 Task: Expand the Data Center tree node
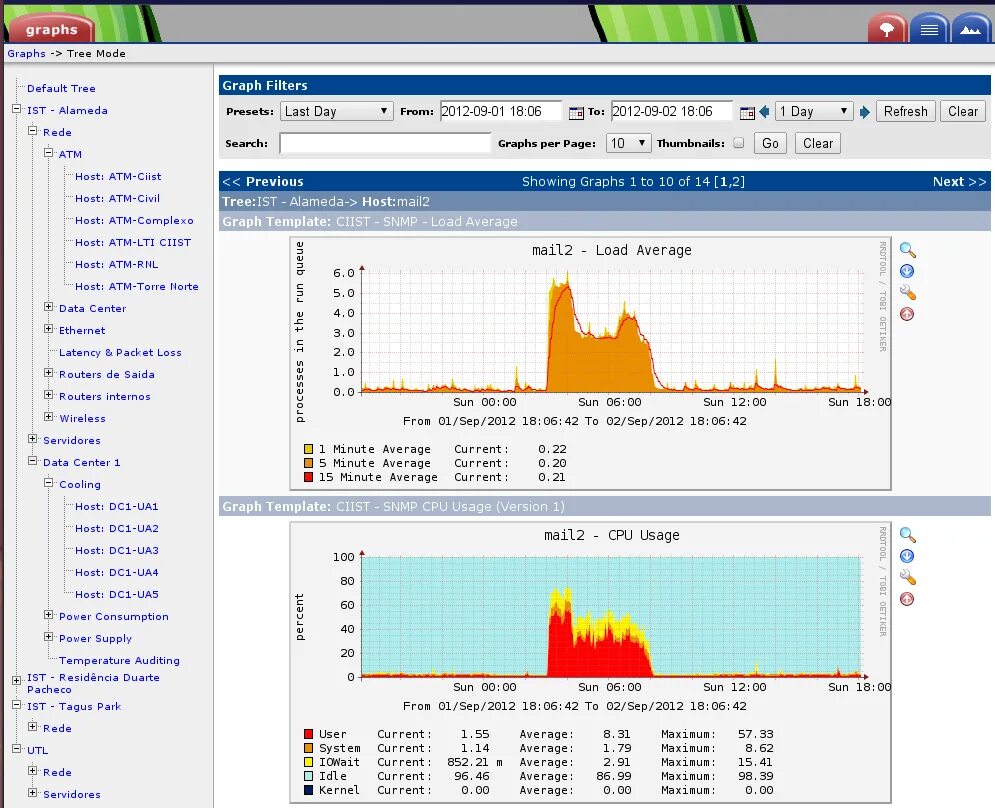click(48, 307)
